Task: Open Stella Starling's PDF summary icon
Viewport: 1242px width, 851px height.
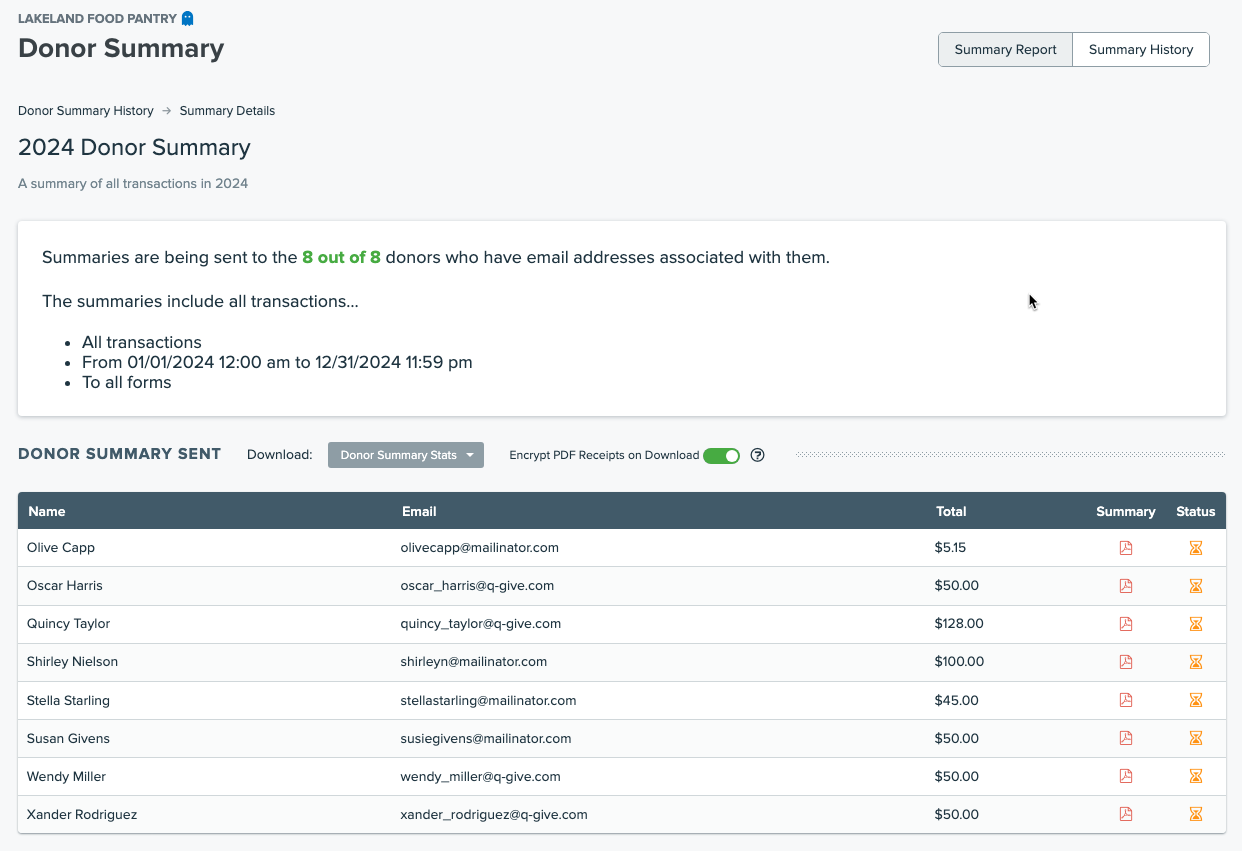Action: [x=1126, y=700]
